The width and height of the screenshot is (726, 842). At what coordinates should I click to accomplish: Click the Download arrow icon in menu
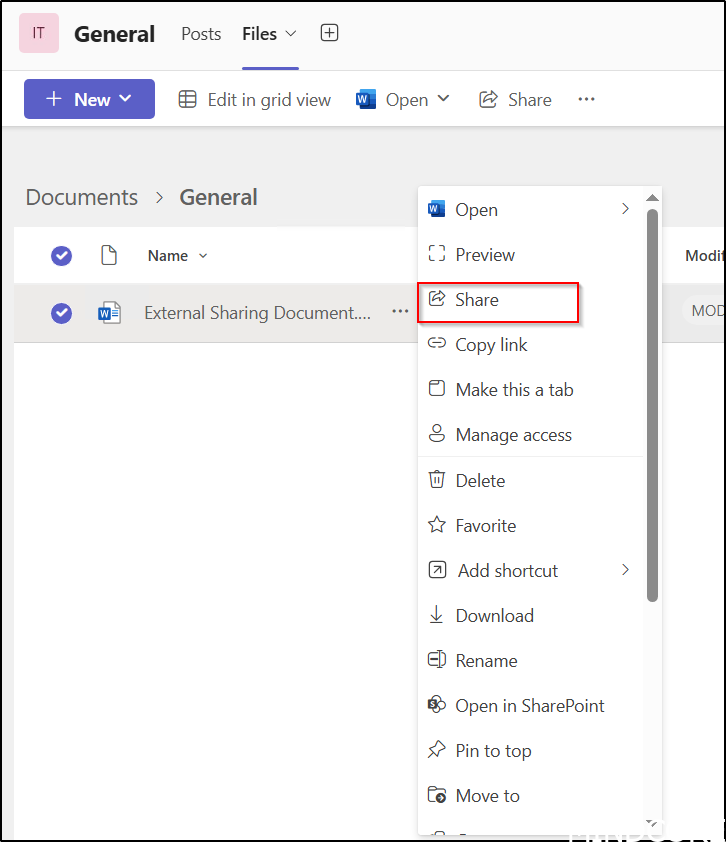(x=437, y=615)
